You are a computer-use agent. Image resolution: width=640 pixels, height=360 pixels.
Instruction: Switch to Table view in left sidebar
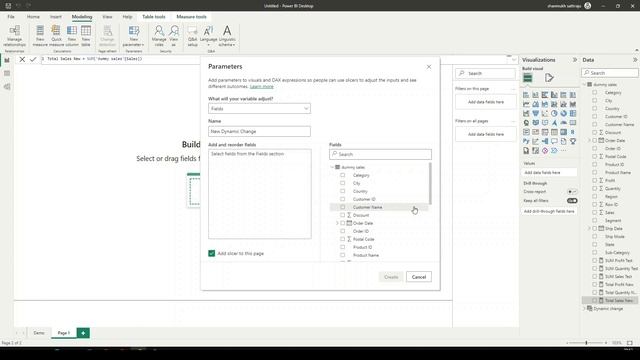coord(7,73)
